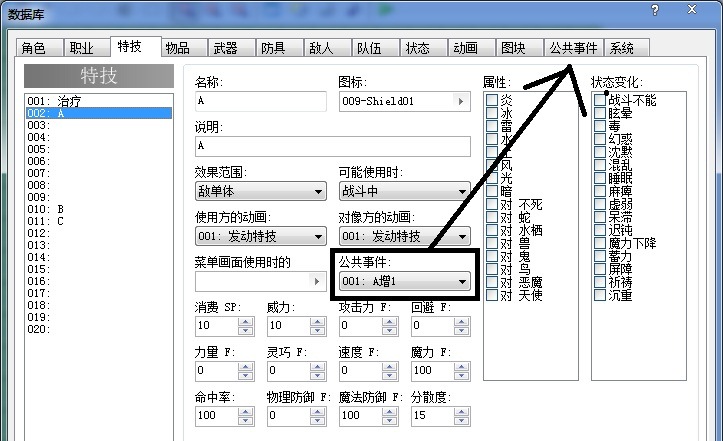Switch to the 公共事件 tab
The height and width of the screenshot is (441, 723).
[573, 48]
